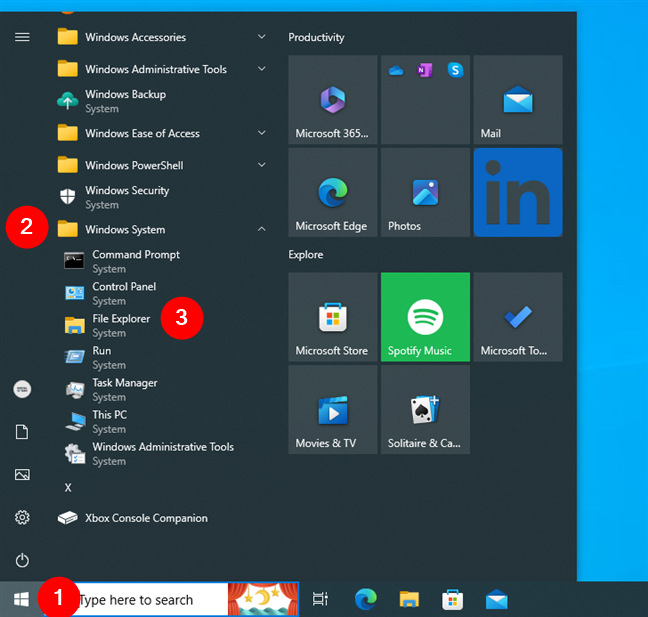This screenshot has width=648, height=617.
Task: Expand the Windows Ease of Access folder
Action: [x=162, y=133]
